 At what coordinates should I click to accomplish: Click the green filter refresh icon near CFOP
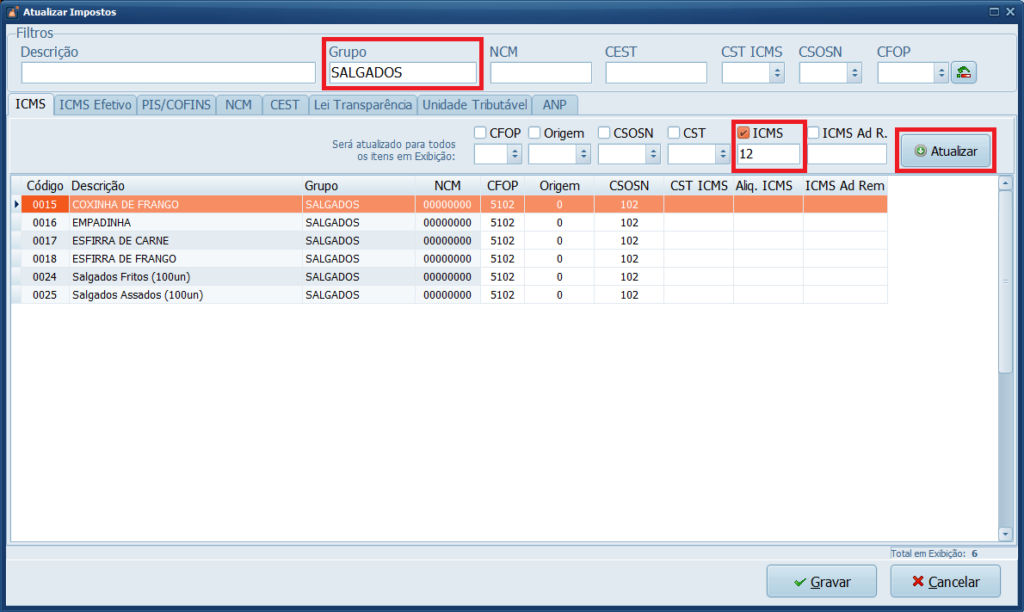click(x=963, y=72)
